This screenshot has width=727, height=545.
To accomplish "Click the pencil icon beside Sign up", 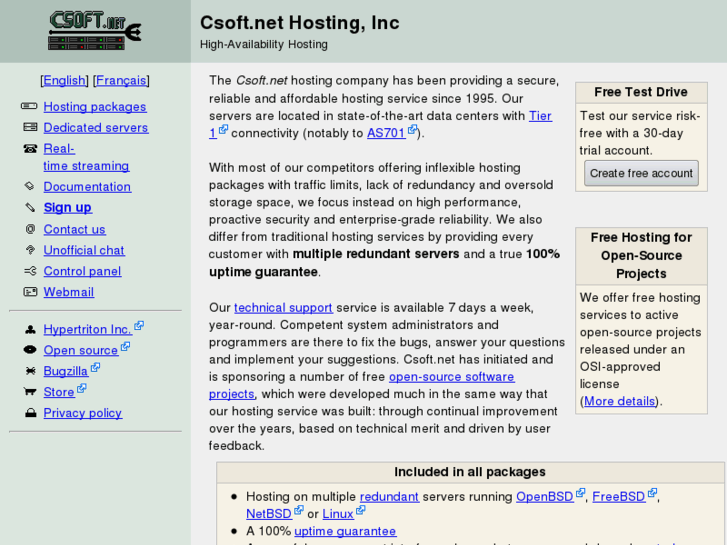I will point(30,207).
